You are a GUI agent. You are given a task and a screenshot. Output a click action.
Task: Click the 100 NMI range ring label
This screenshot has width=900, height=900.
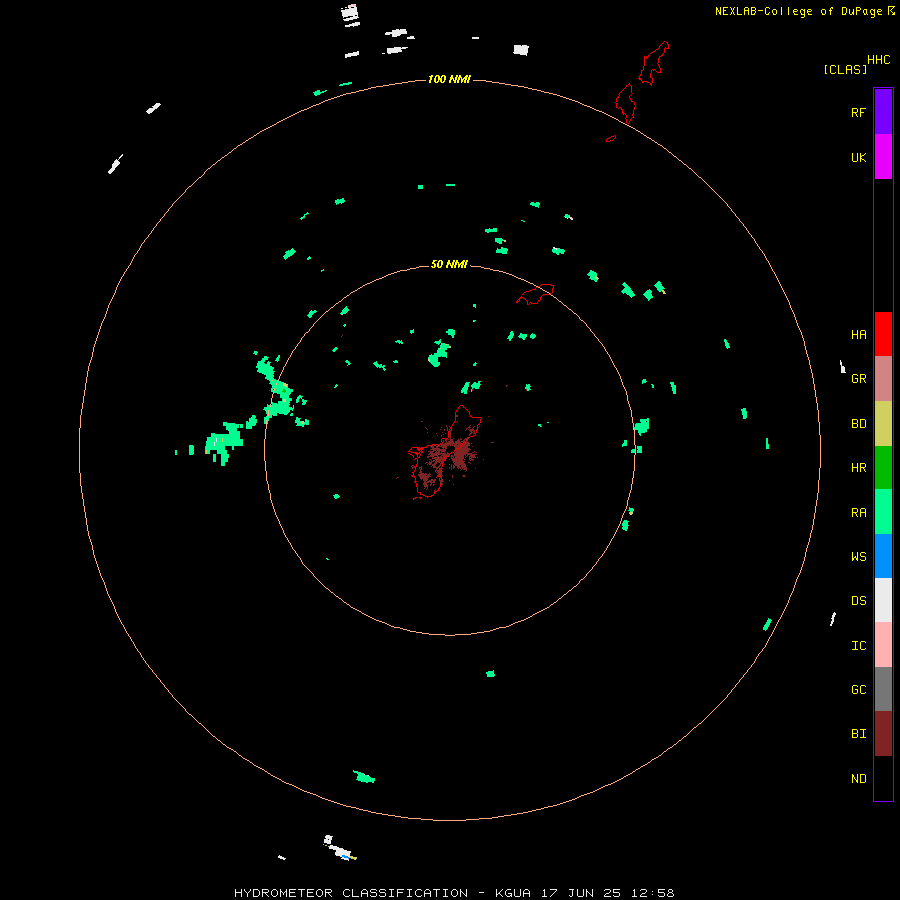point(449,79)
